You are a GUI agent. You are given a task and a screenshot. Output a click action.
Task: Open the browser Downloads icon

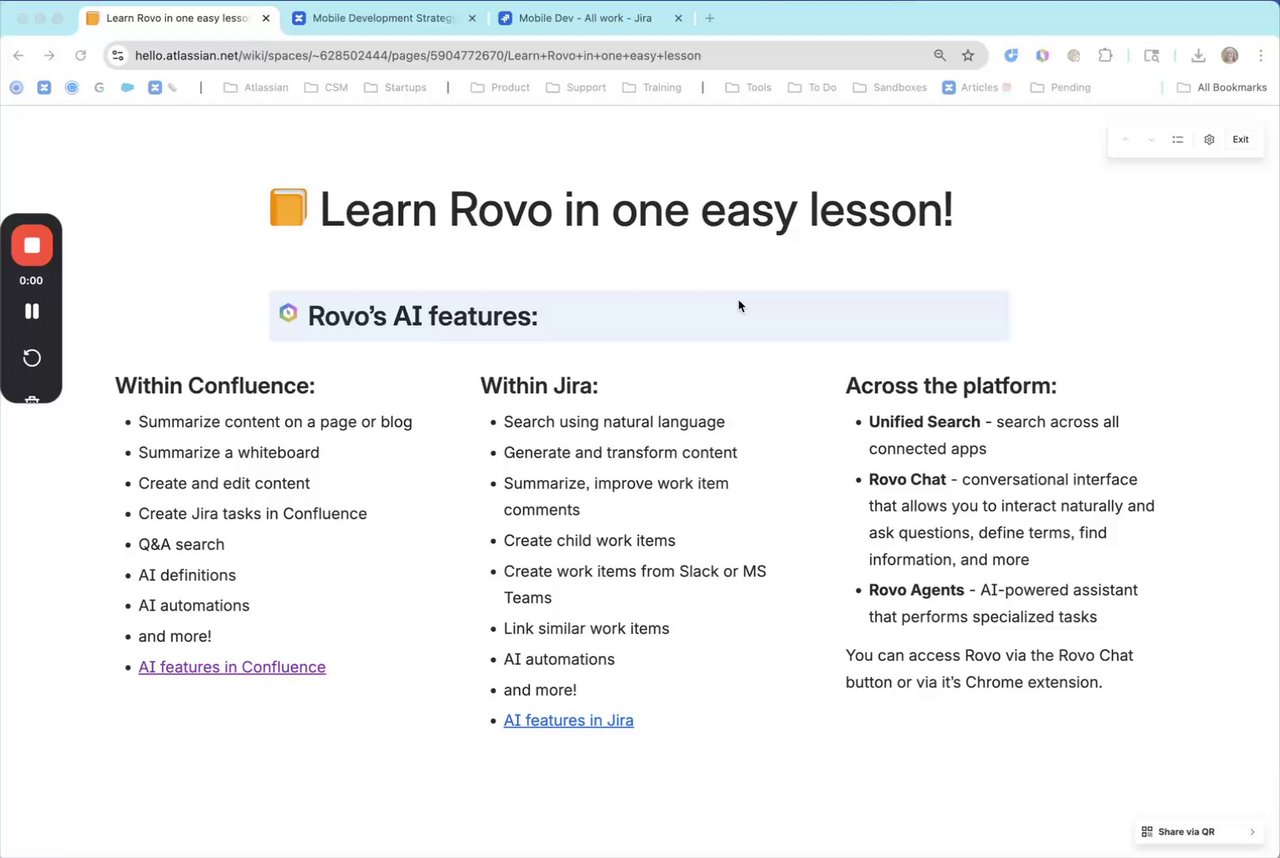[1198, 56]
